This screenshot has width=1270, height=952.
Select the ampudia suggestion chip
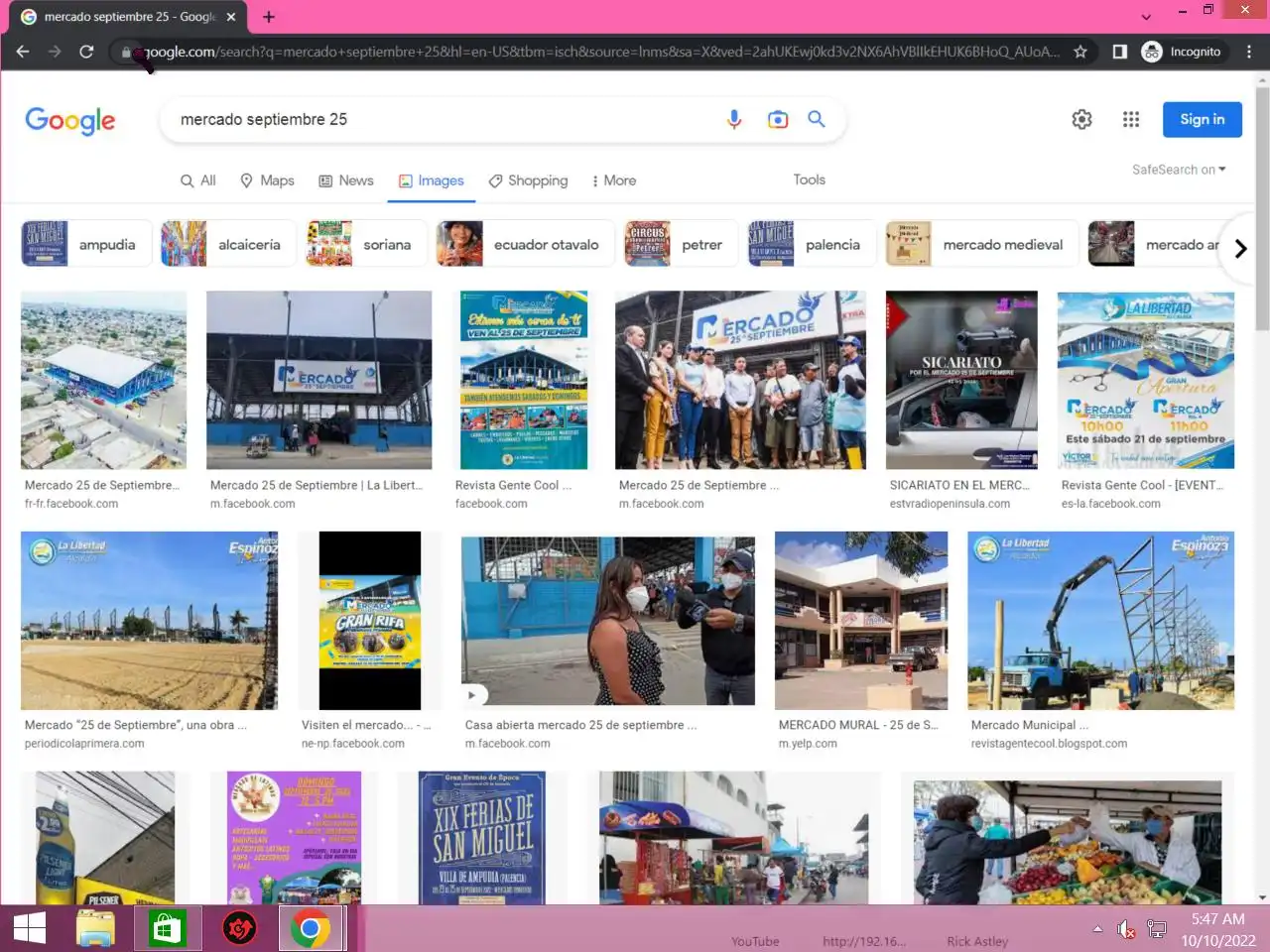point(86,244)
